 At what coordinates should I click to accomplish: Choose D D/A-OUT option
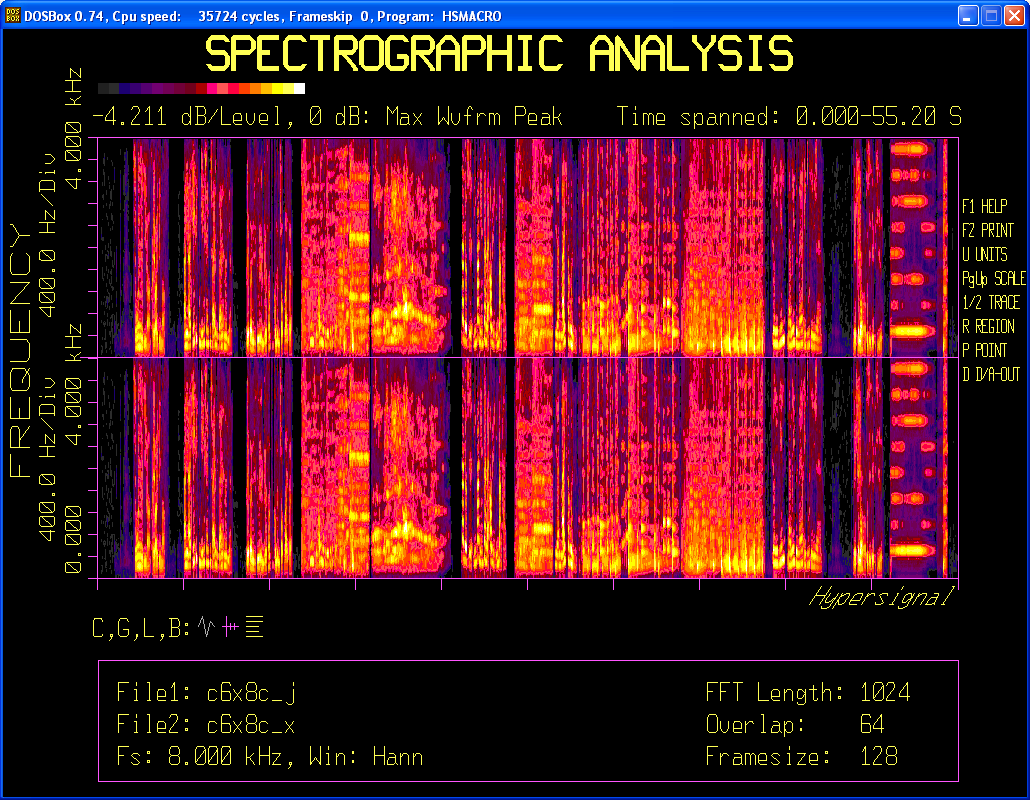point(991,374)
